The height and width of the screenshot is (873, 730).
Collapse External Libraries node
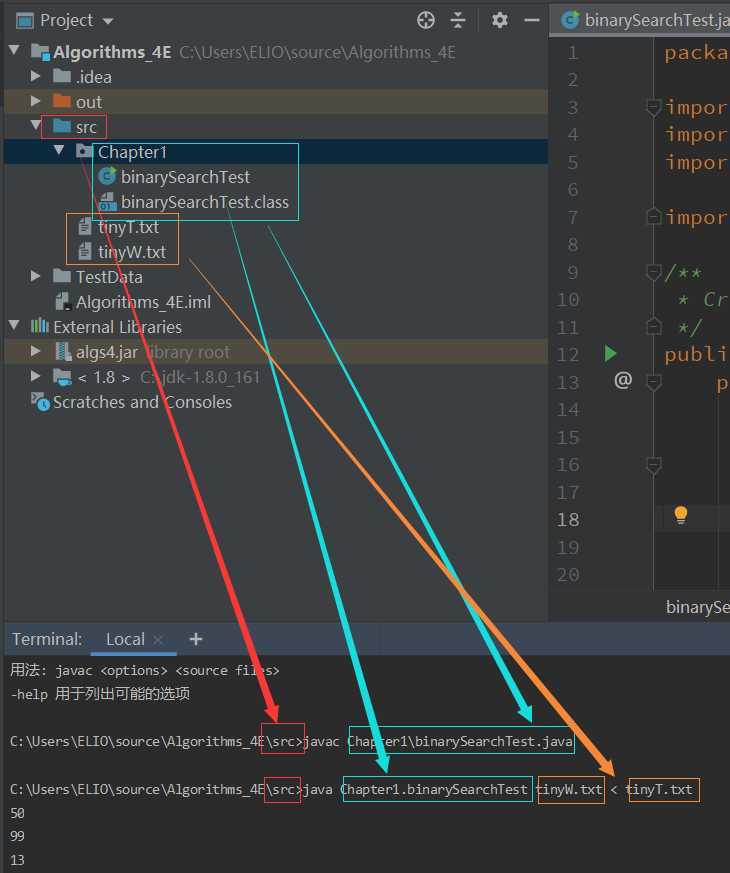(14, 326)
